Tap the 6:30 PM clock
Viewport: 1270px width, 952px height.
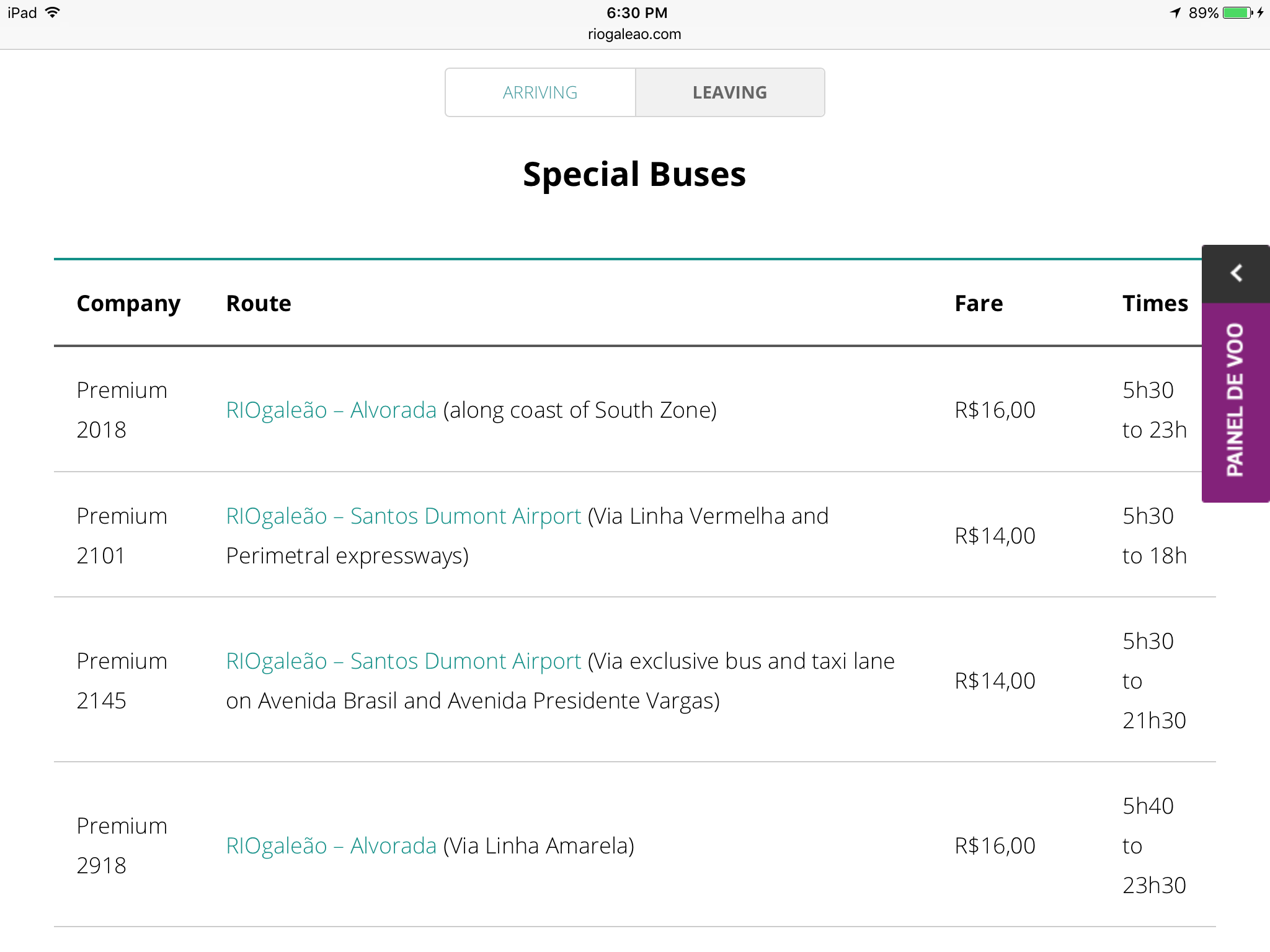tap(637, 13)
